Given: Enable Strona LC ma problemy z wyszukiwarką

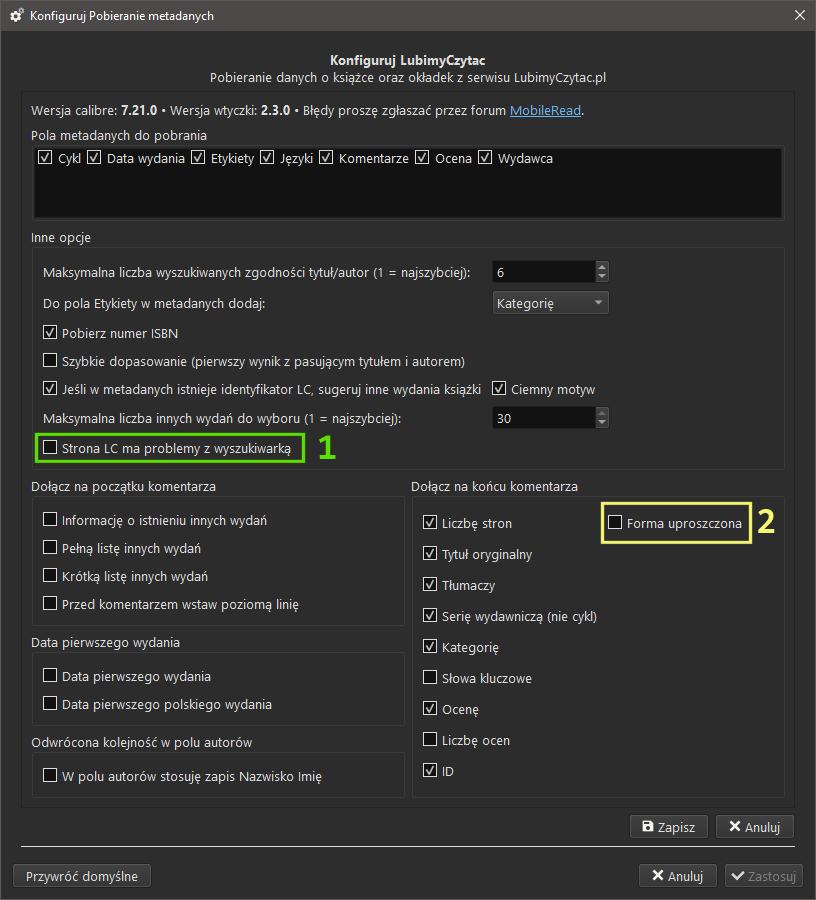Looking at the screenshot, I should 51,449.
